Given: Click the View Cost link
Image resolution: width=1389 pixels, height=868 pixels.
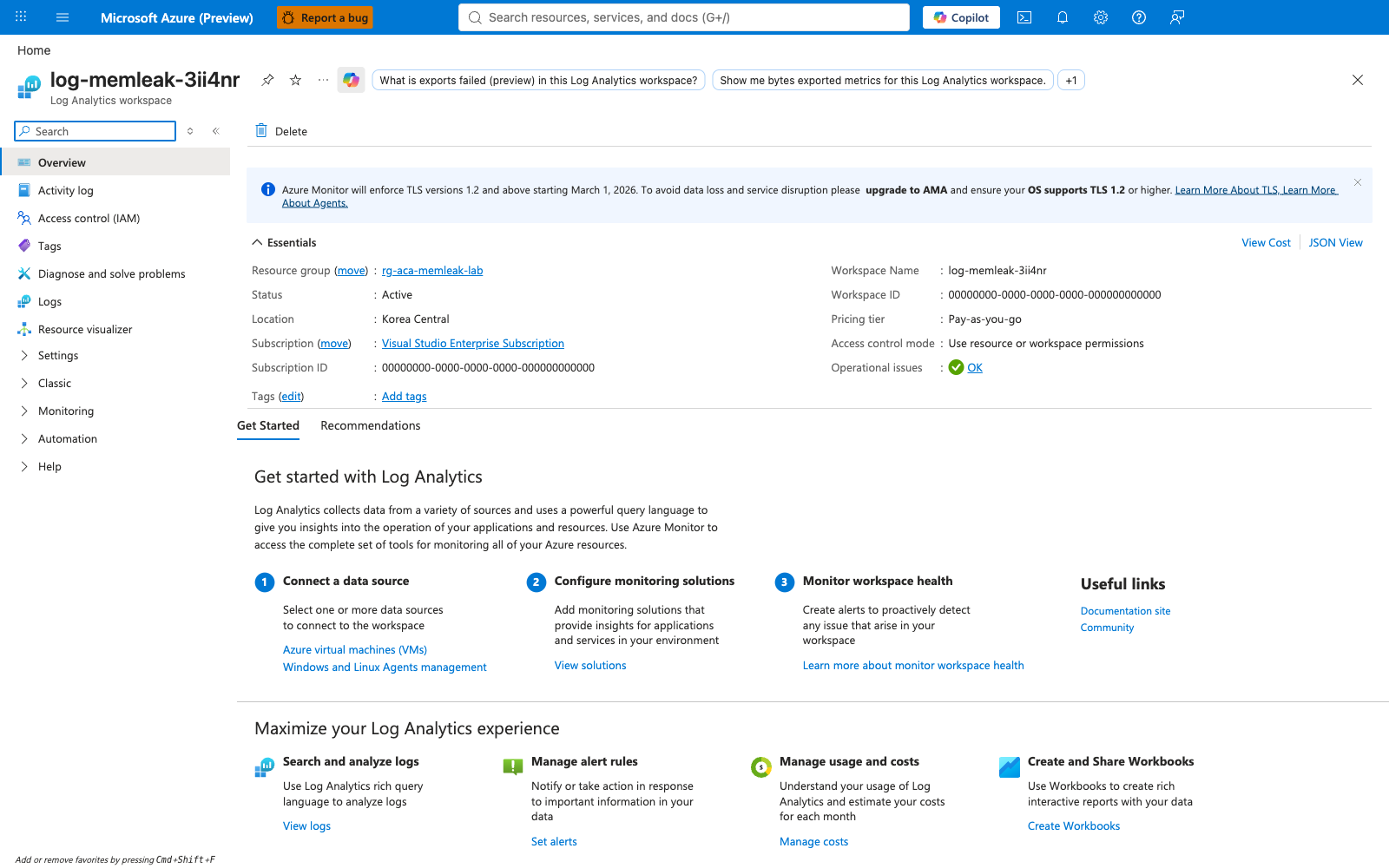Looking at the screenshot, I should click(1266, 242).
